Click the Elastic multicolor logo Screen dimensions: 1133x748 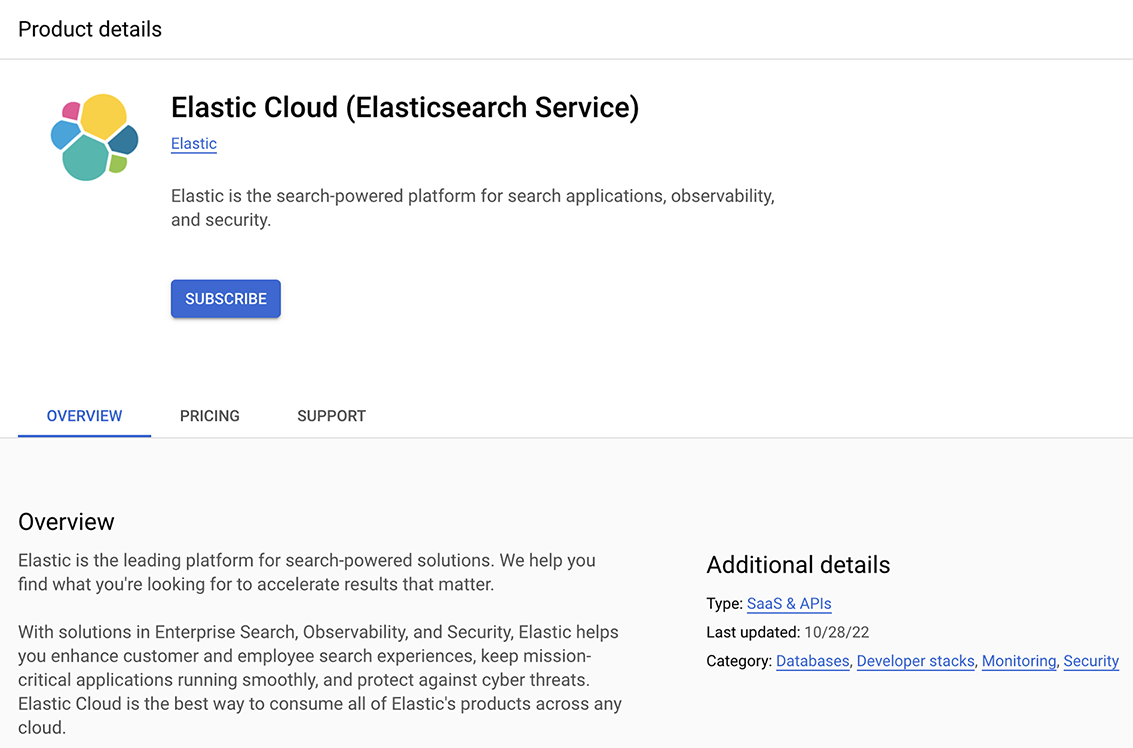[95, 137]
